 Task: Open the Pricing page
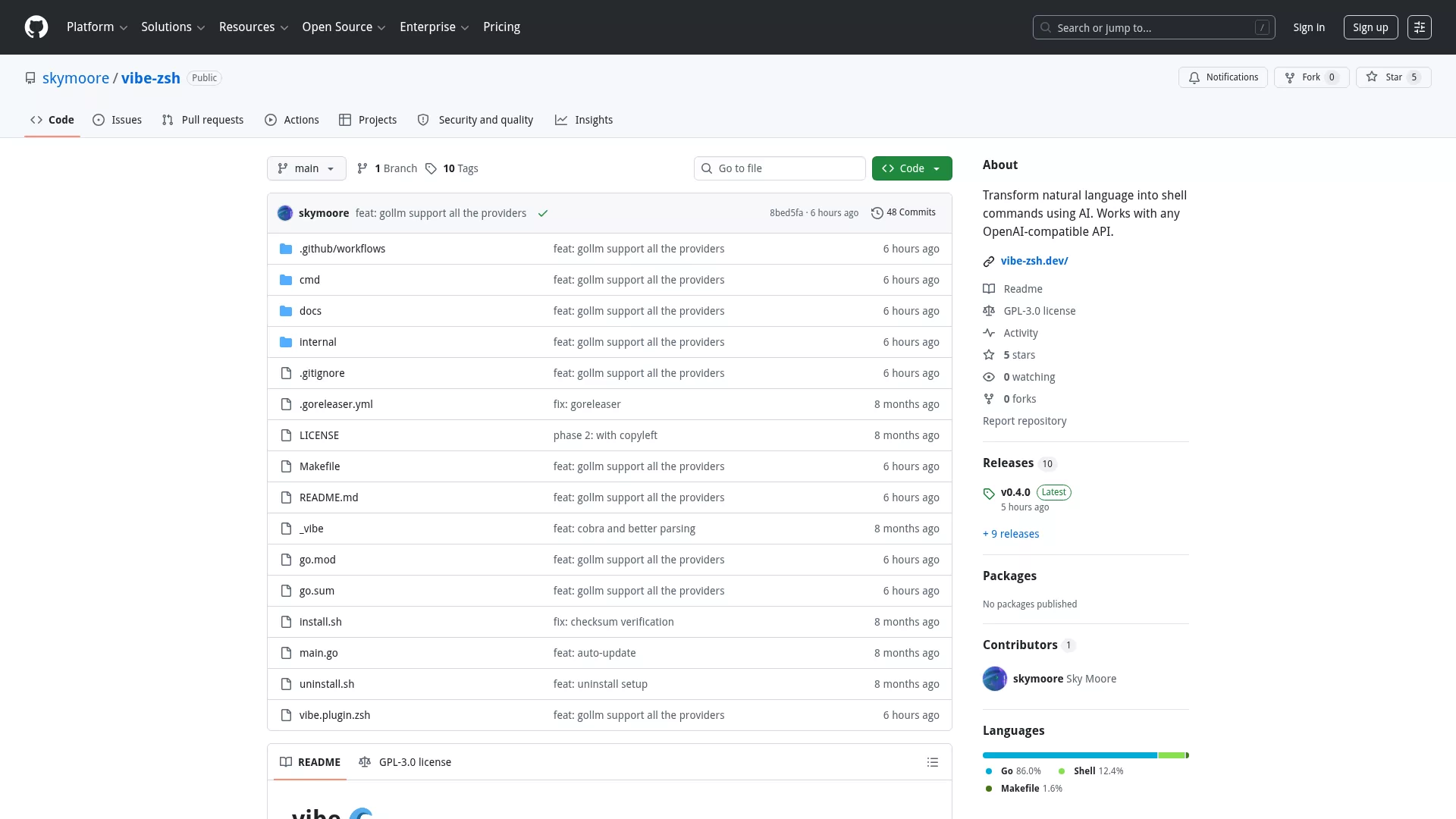[x=501, y=27]
